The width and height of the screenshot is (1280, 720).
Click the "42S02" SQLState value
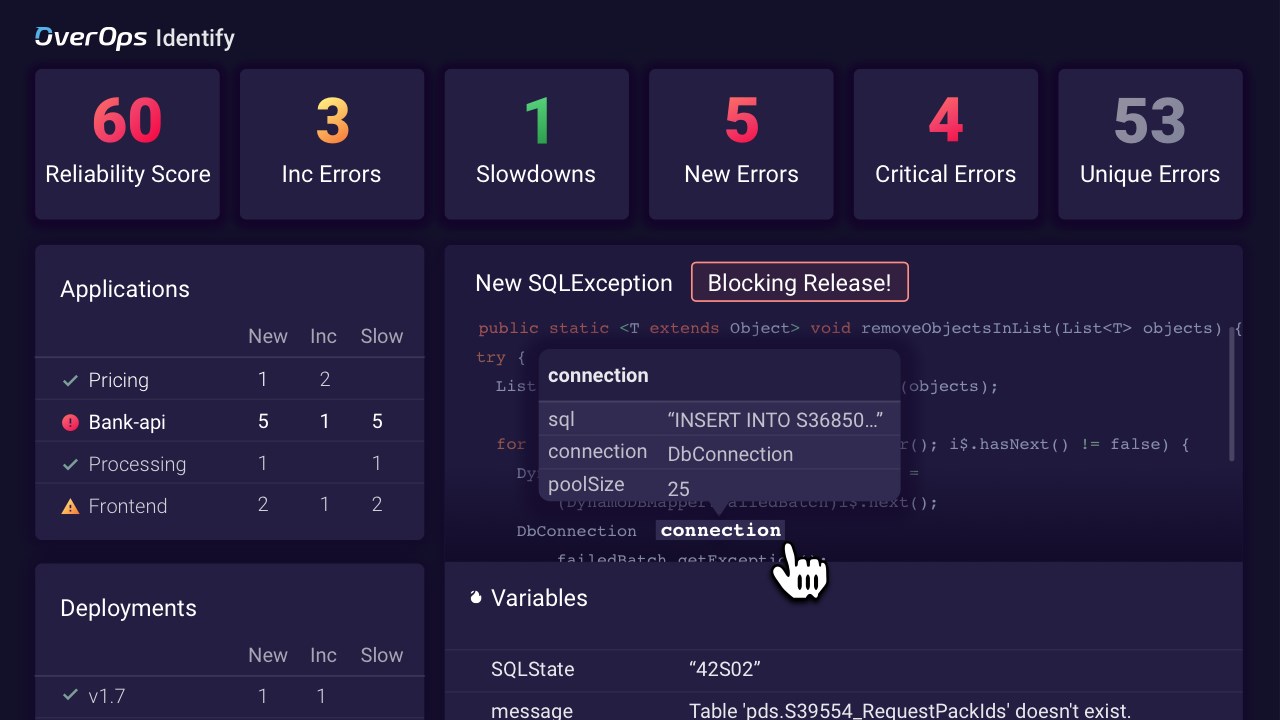(725, 670)
